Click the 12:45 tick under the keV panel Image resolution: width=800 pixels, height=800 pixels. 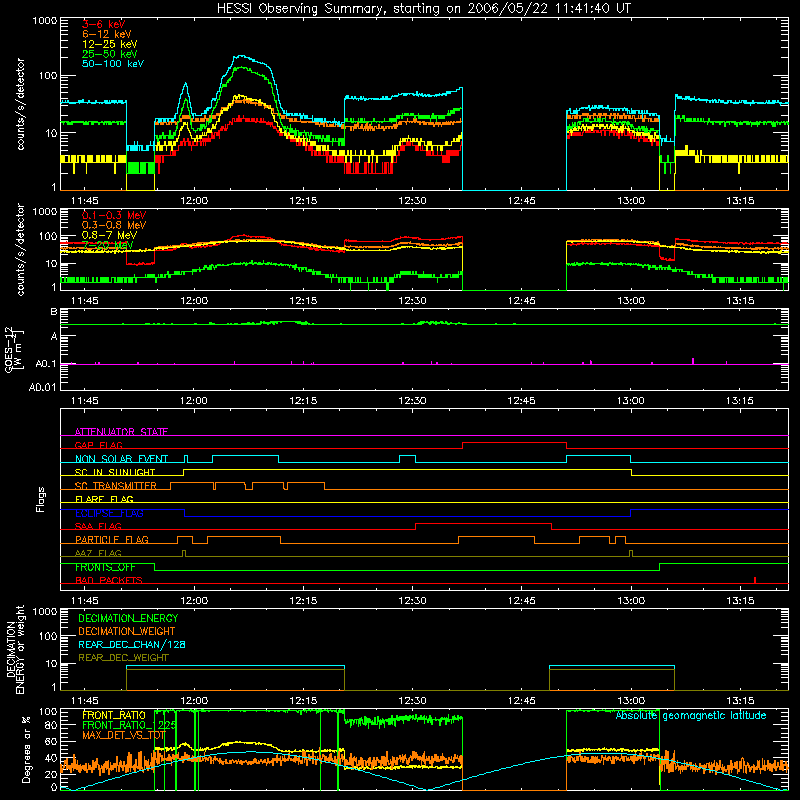coord(521,201)
